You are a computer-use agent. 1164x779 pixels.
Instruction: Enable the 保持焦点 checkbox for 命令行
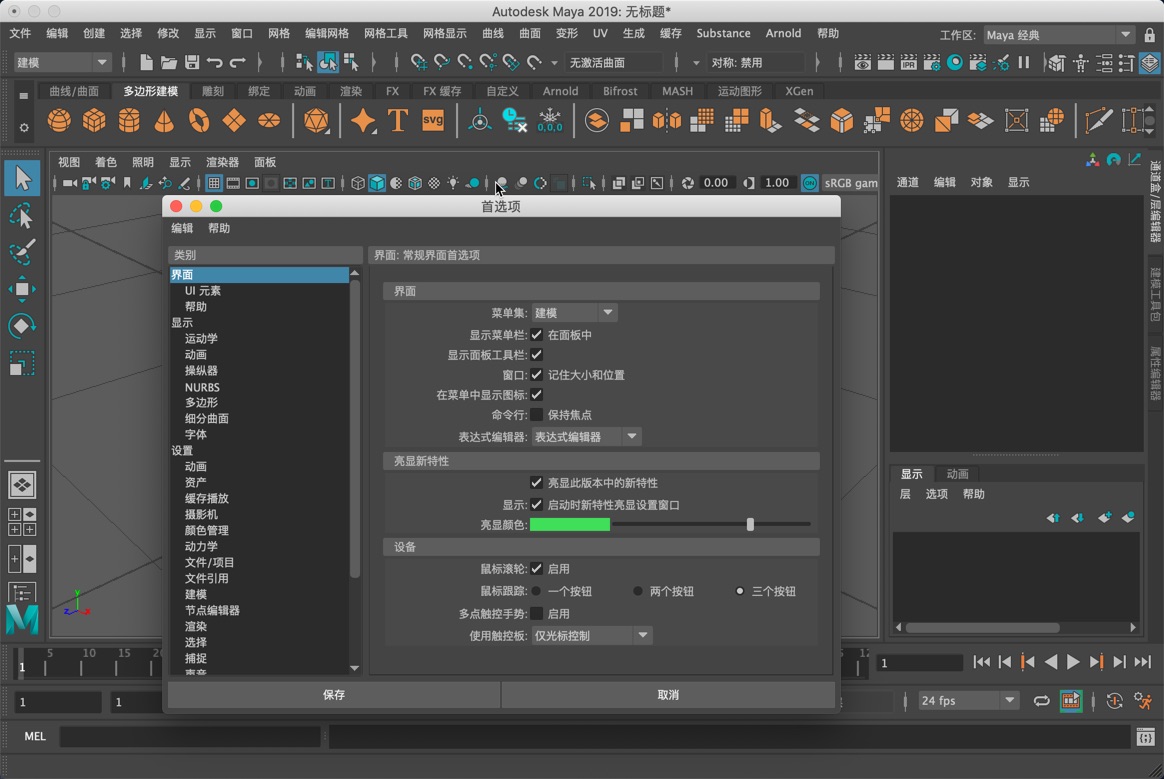[537, 415]
